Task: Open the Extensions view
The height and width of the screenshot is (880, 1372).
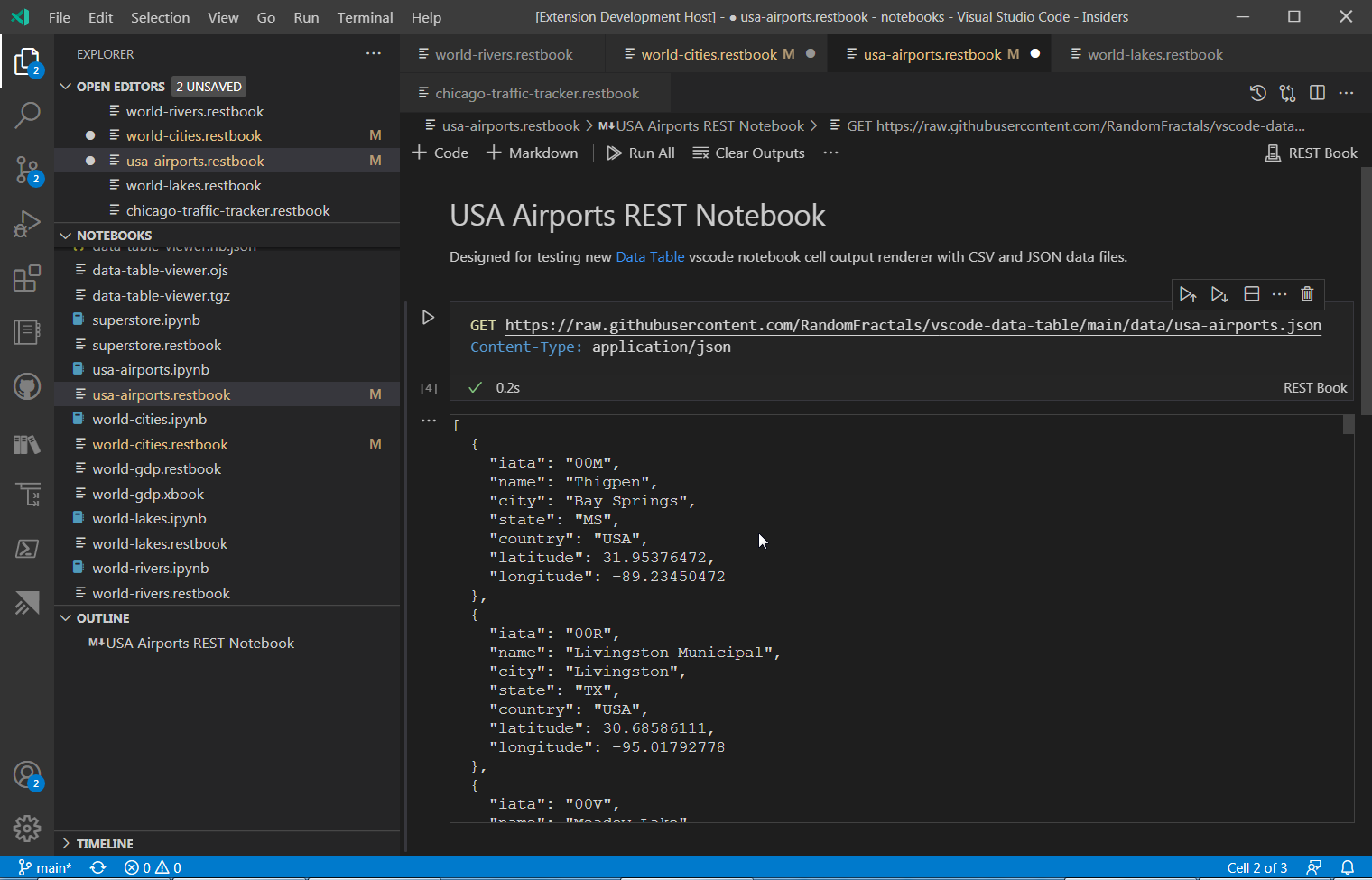Action: click(x=27, y=278)
